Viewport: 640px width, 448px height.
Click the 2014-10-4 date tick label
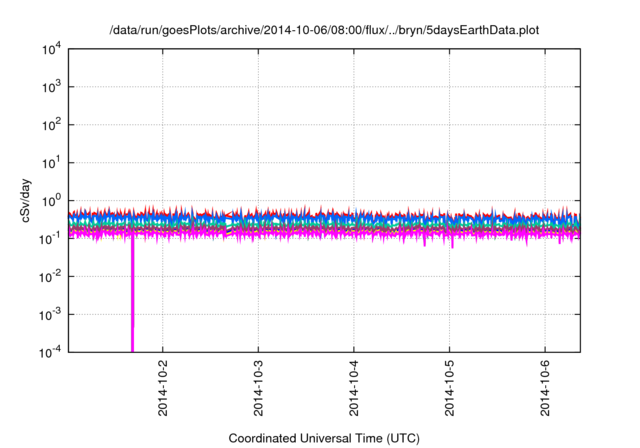pos(353,388)
